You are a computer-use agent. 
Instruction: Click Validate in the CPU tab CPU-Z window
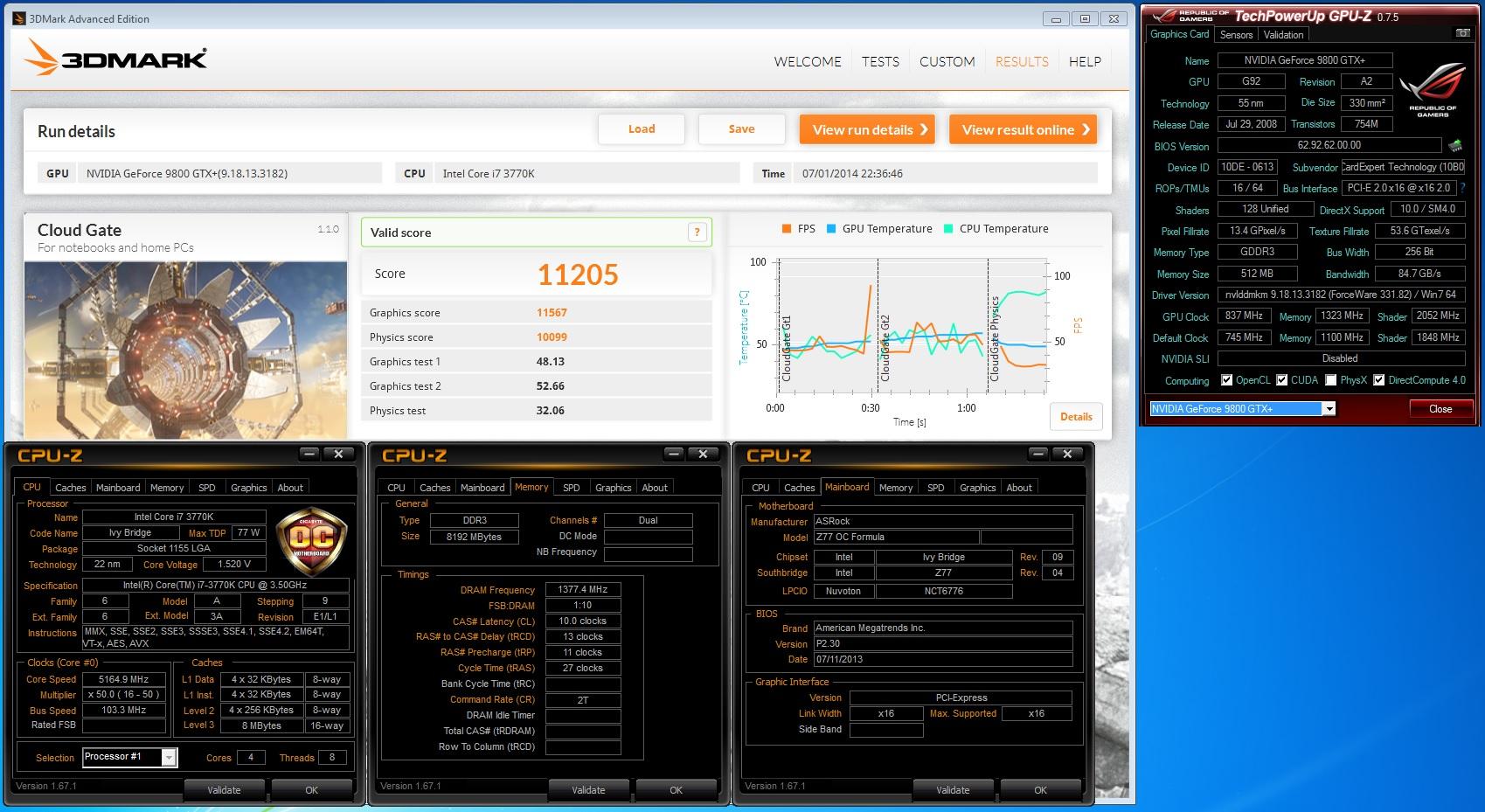tap(224, 790)
